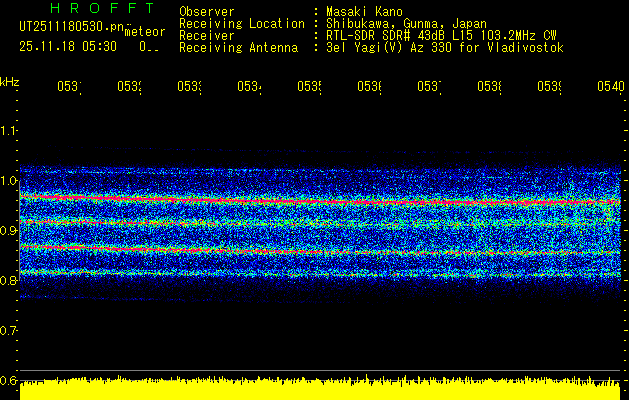The image size is (629, 400).
Task: Click the 0.7 kHz axis label
Action: pos(8,331)
